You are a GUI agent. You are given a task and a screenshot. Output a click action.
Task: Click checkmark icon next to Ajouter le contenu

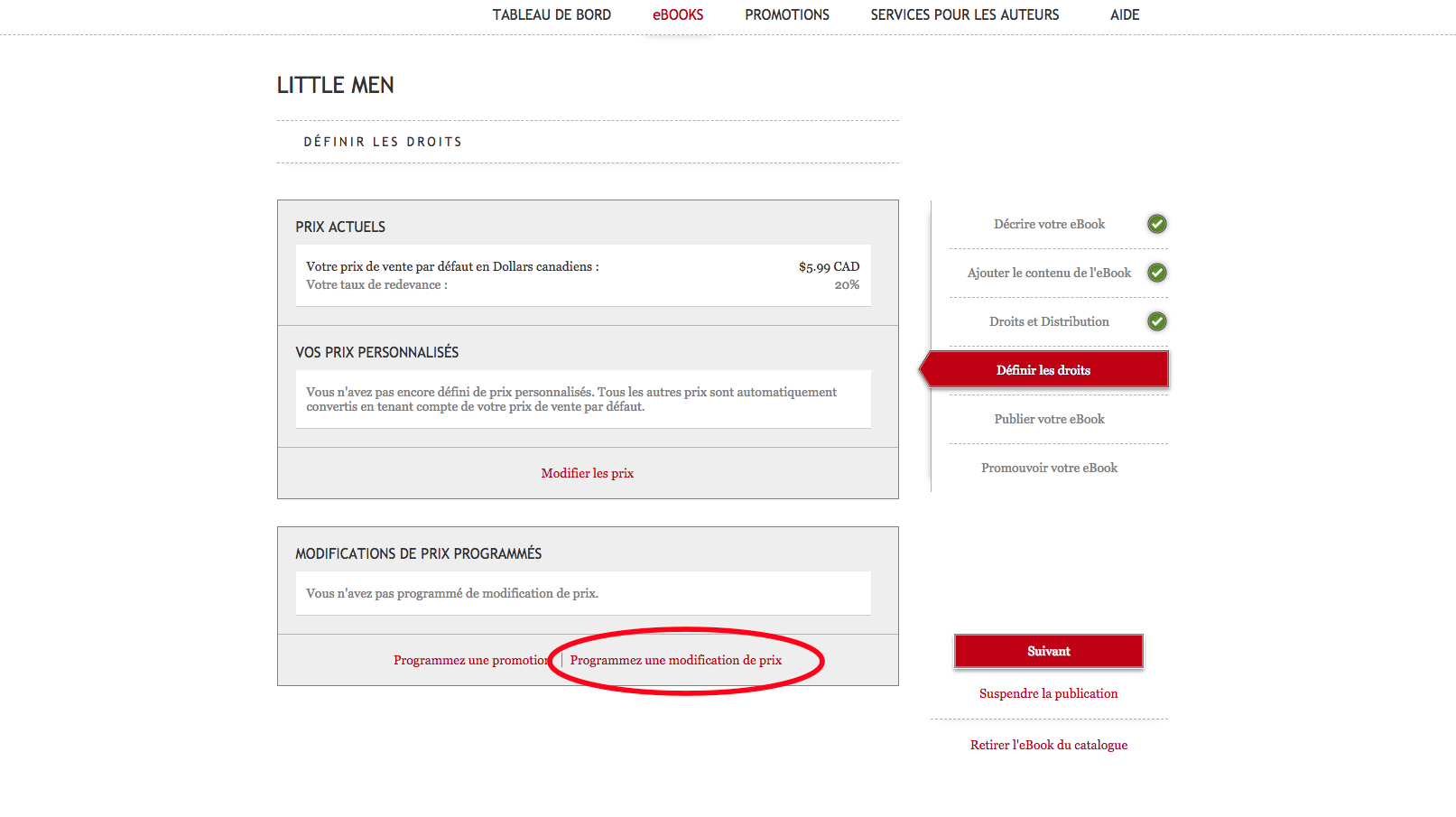pos(1156,273)
